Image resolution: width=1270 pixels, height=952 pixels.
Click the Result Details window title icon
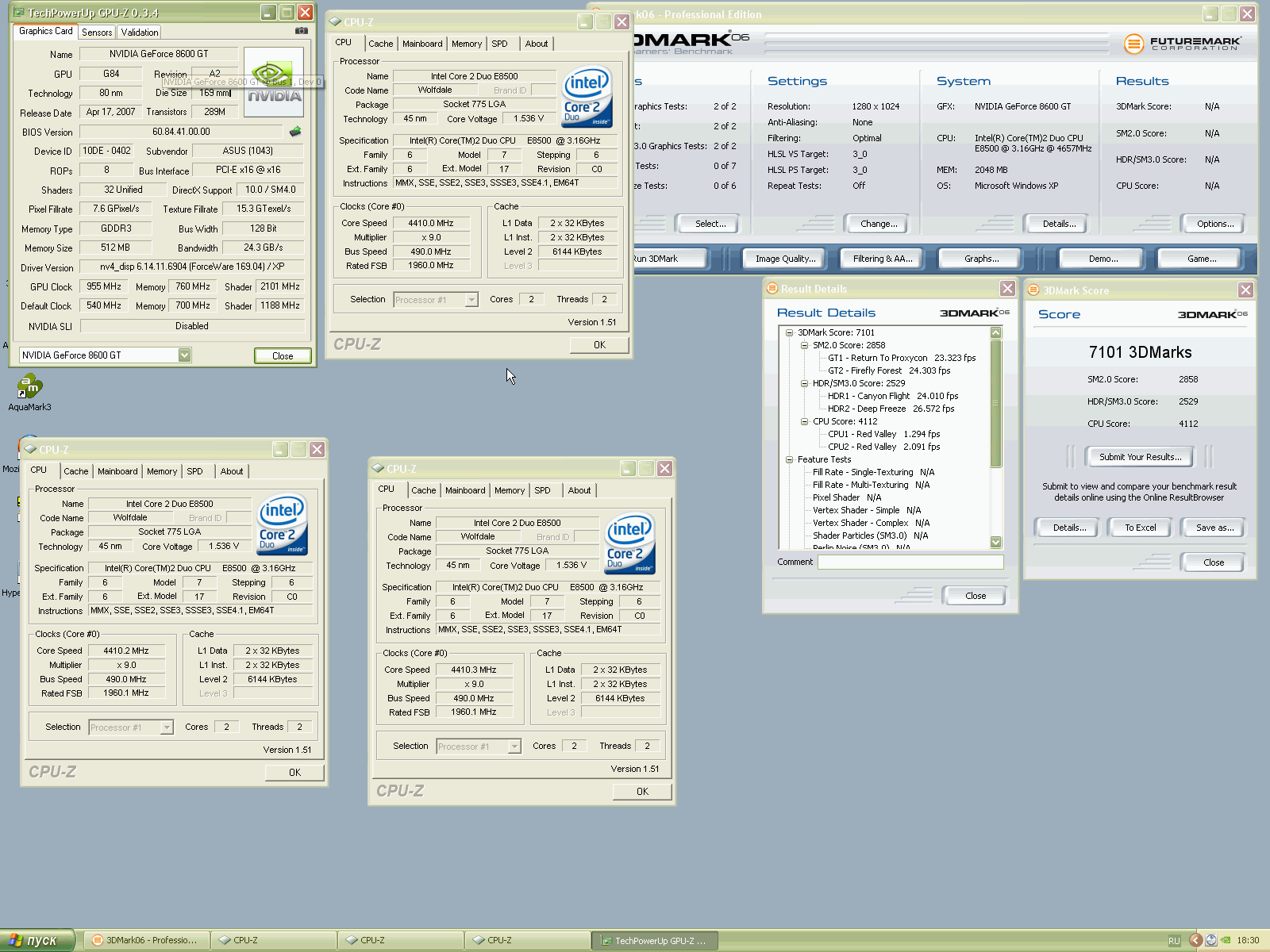click(x=772, y=289)
